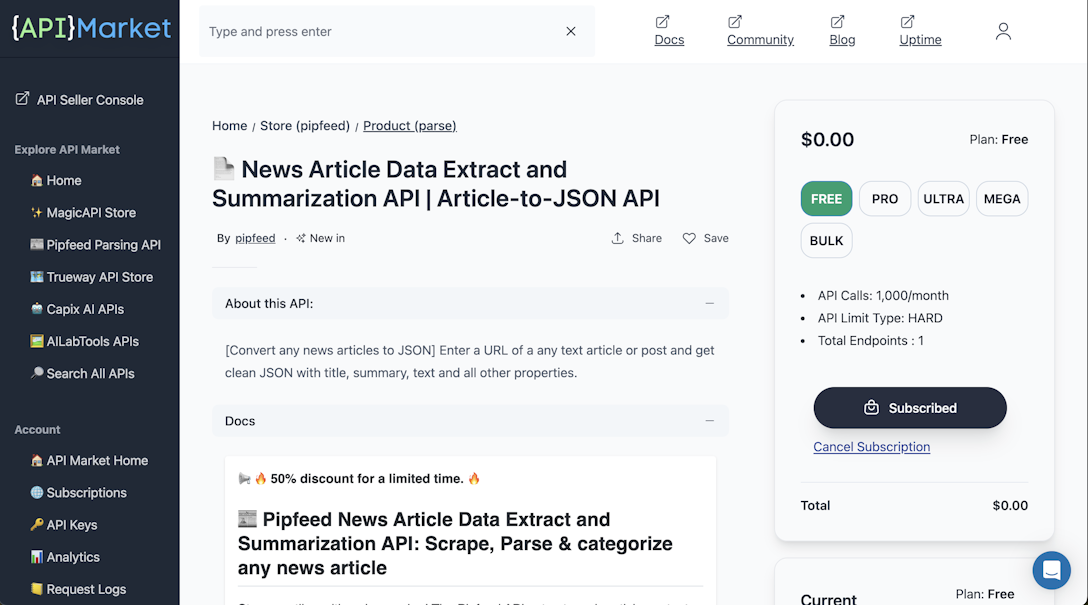Open API Keys in the sidebar
Image resolution: width=1088 pixels, height=605 pixels.
point(63,525)
